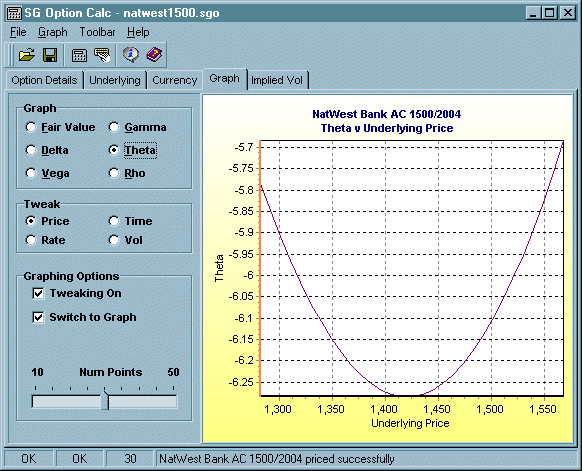Uncheck the Switch to Graph checkbox
The width and height of the screenshot is (582, 471).
38,317
